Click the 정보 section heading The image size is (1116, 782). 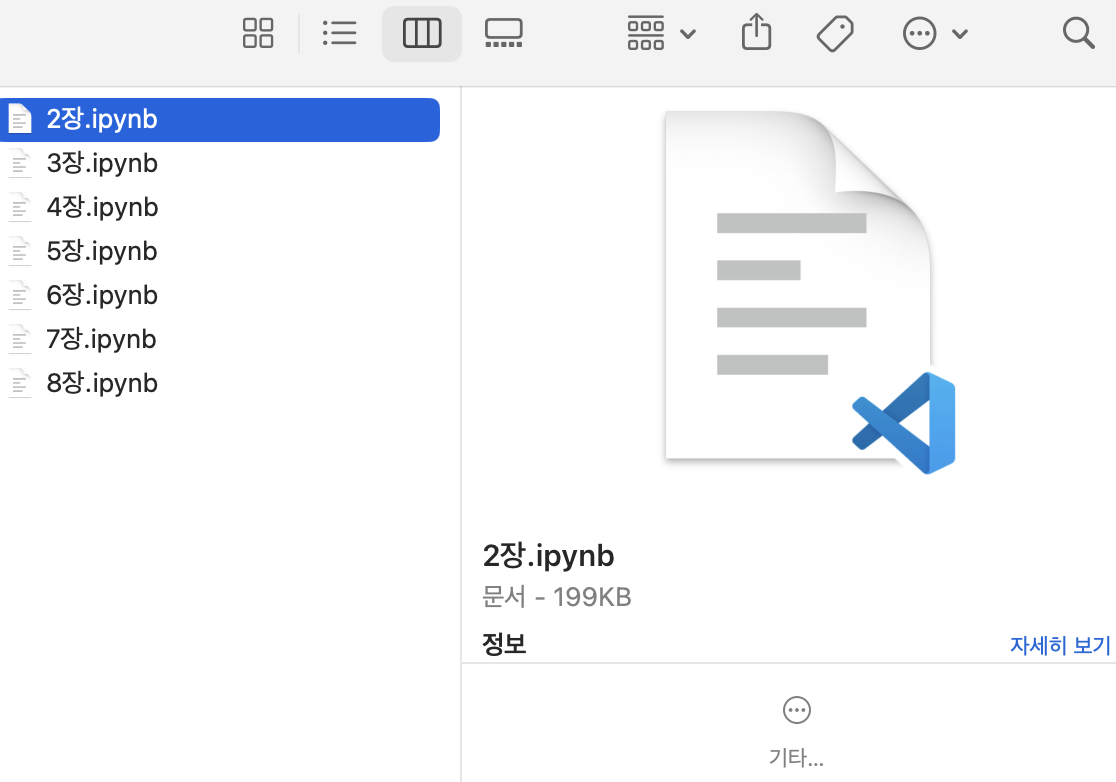click(504, 644)
